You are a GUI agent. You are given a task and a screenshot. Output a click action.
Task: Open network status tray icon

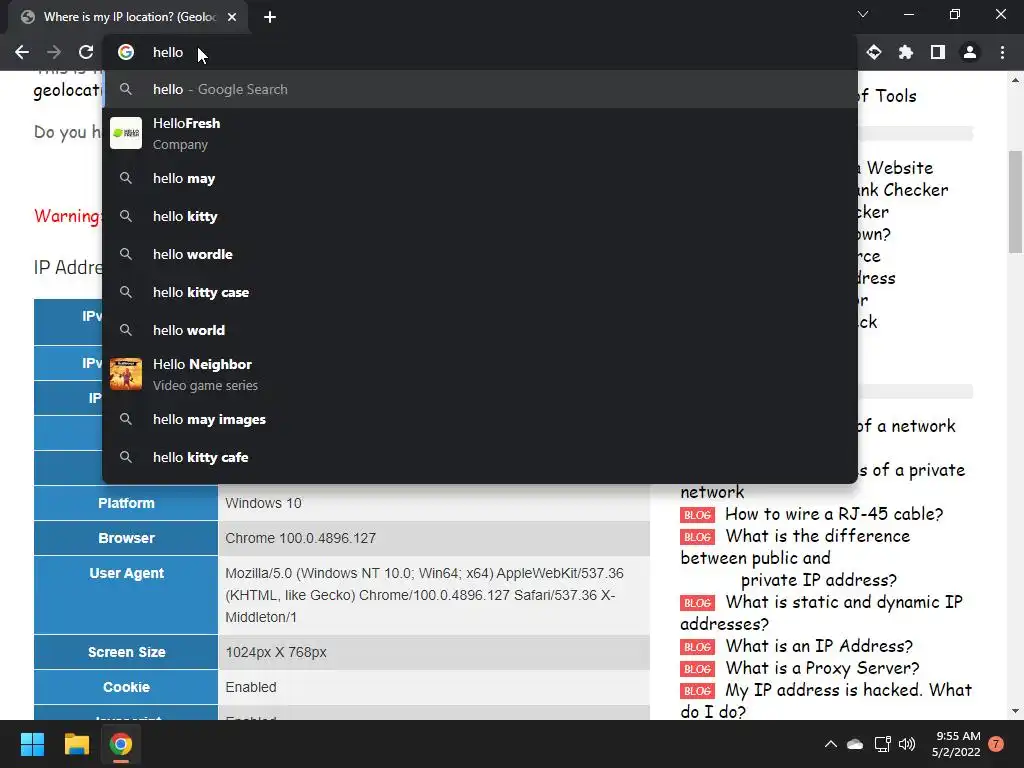[882, 744]
